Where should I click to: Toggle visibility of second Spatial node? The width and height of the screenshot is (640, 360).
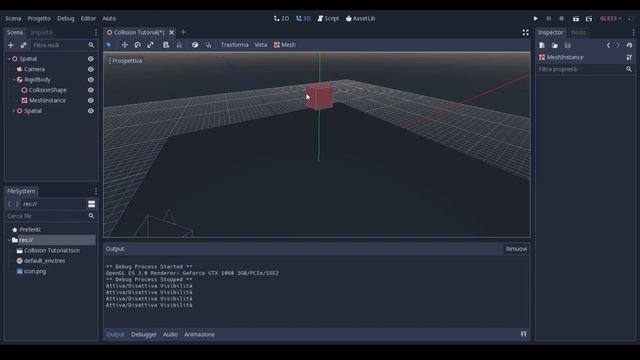click(91, 111)
